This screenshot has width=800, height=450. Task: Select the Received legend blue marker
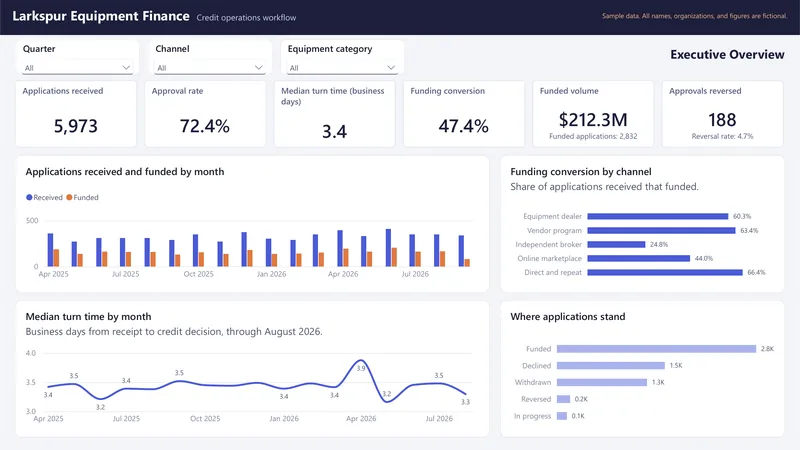[x=29, y=197]
